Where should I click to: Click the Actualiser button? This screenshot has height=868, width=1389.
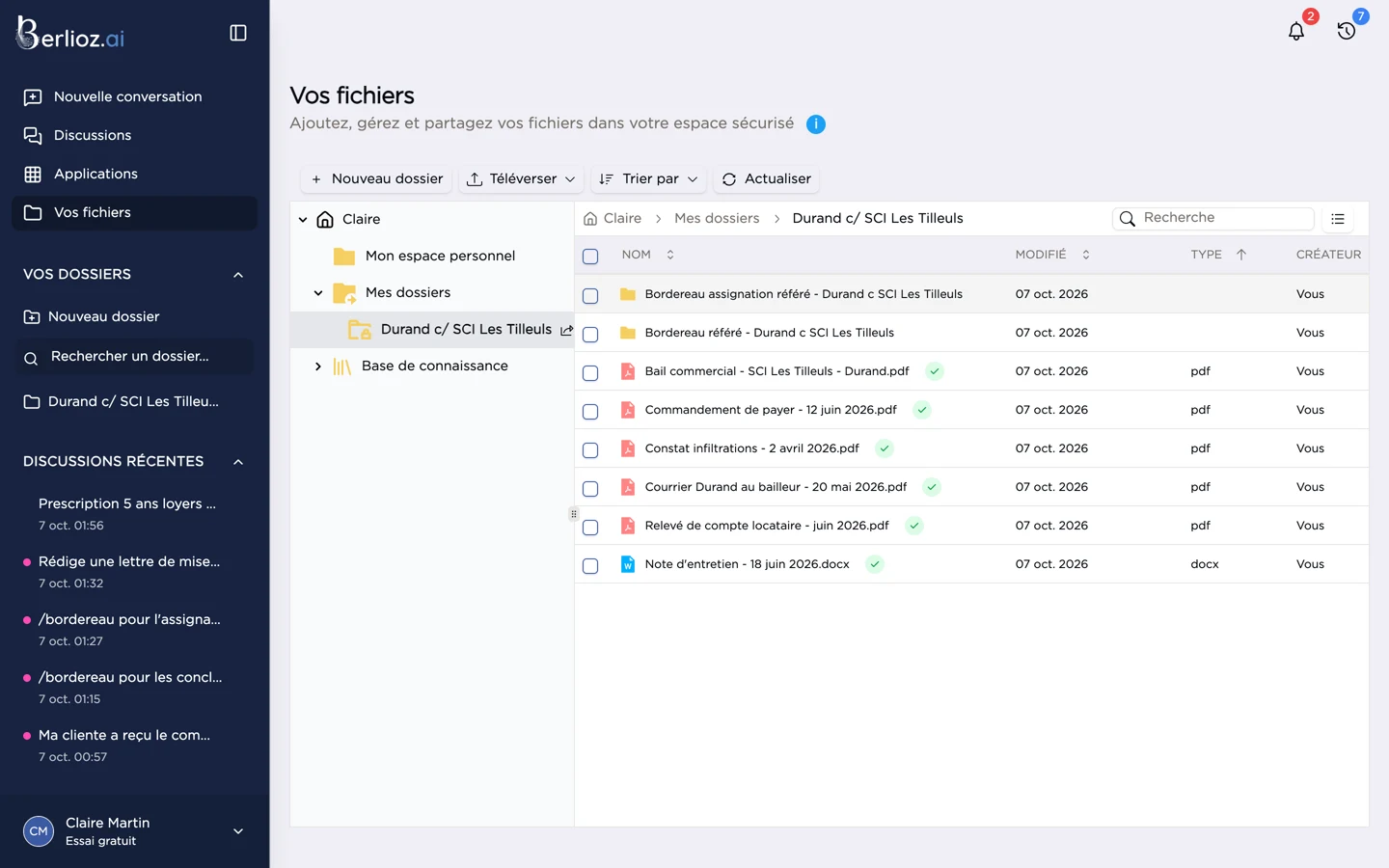[x=767, y=179]
